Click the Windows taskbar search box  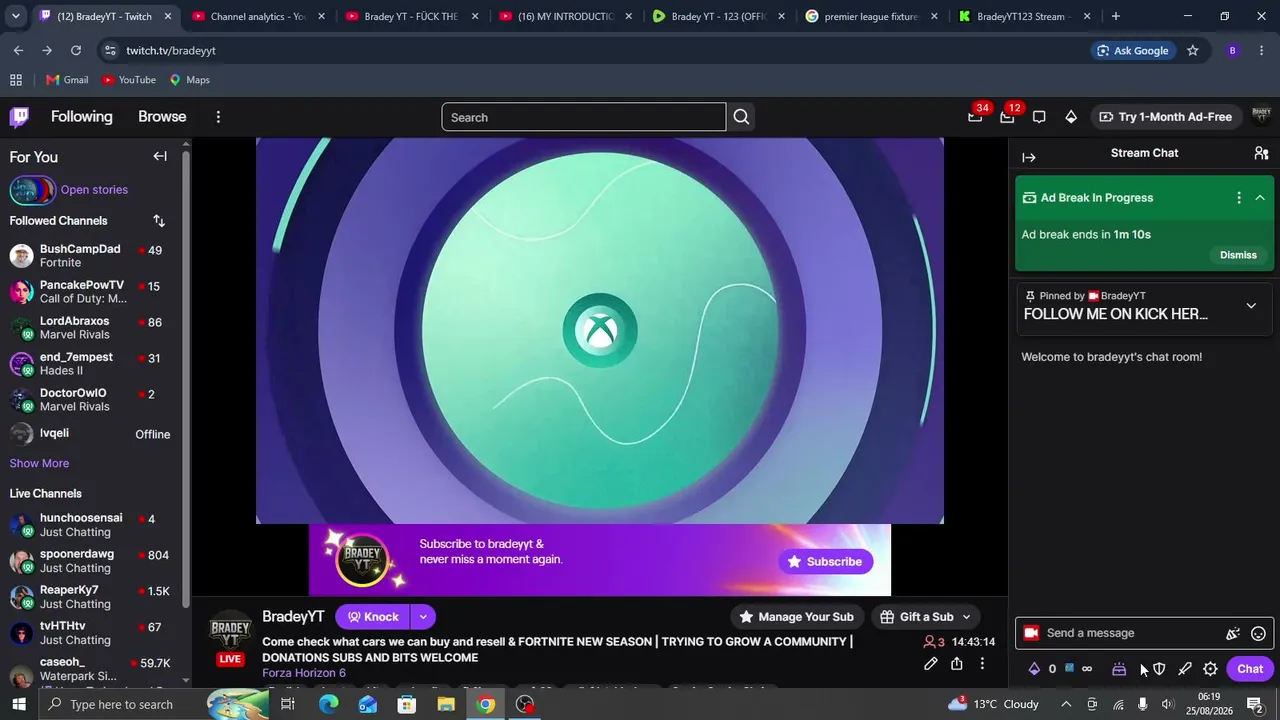(120, 705)
